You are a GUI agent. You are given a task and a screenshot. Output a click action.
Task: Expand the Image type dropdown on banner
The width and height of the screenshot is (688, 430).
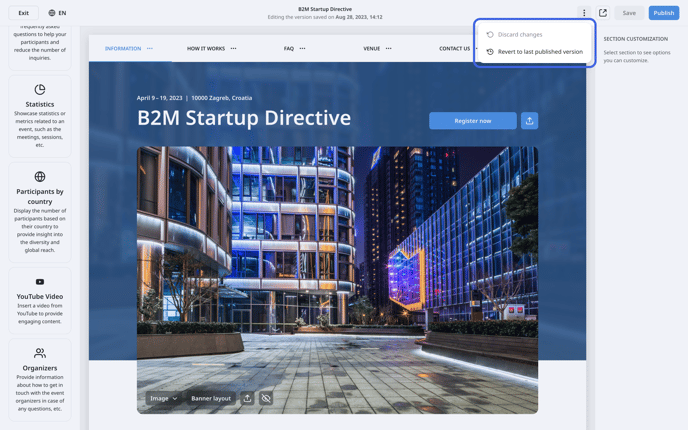[x=163, y=398]
